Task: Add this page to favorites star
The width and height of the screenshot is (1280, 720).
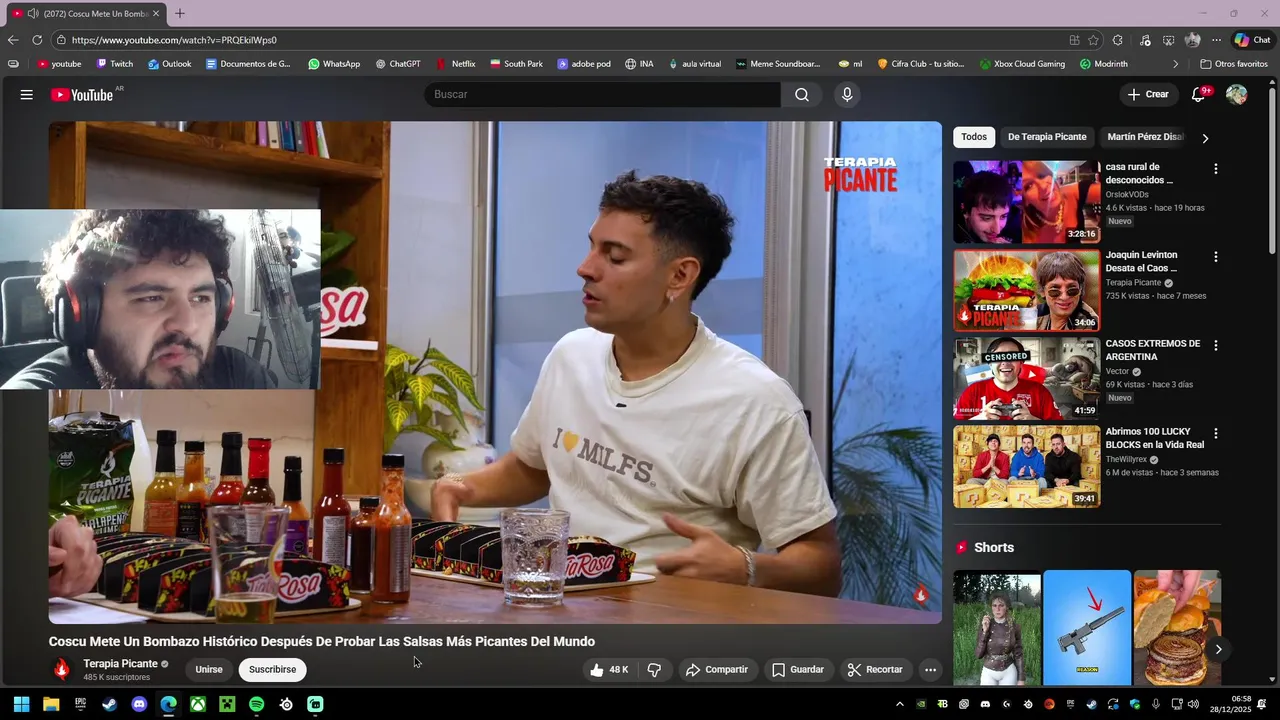Action: [1093, 40]
